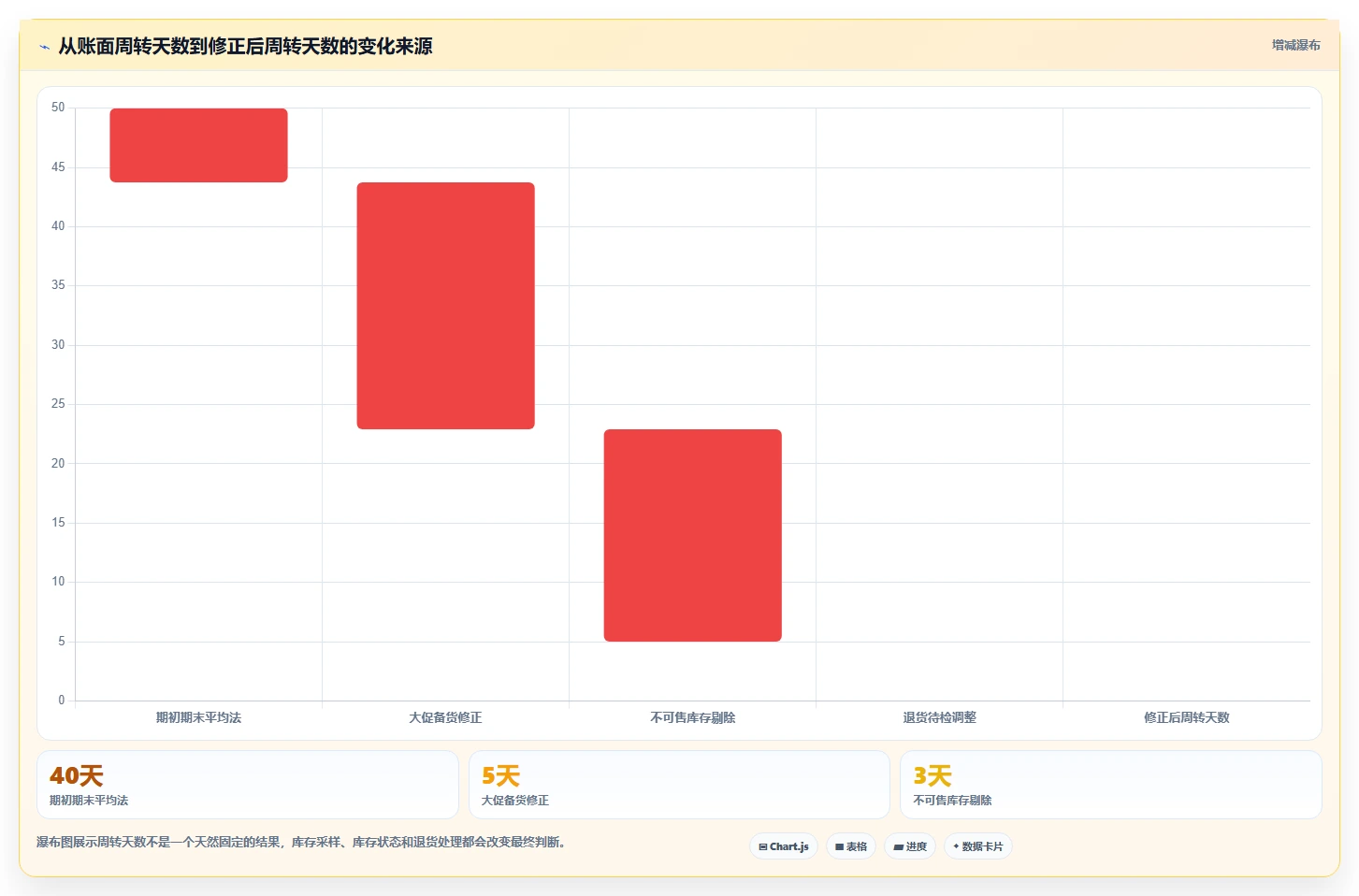The width and height of the screenshot is (1359, 896).
Task: Click the 修正后周转天数 x-axis label
Action: point(1186,717)
